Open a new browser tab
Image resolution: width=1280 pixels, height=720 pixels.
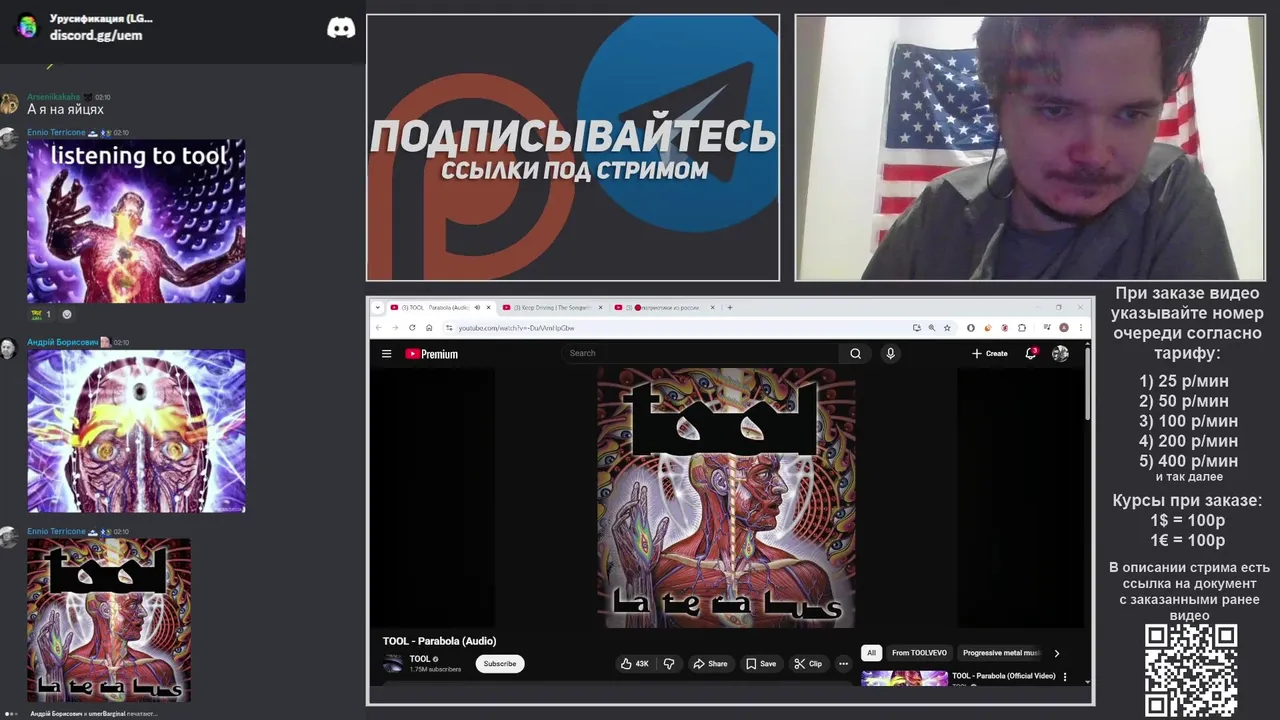click(730, 308)
